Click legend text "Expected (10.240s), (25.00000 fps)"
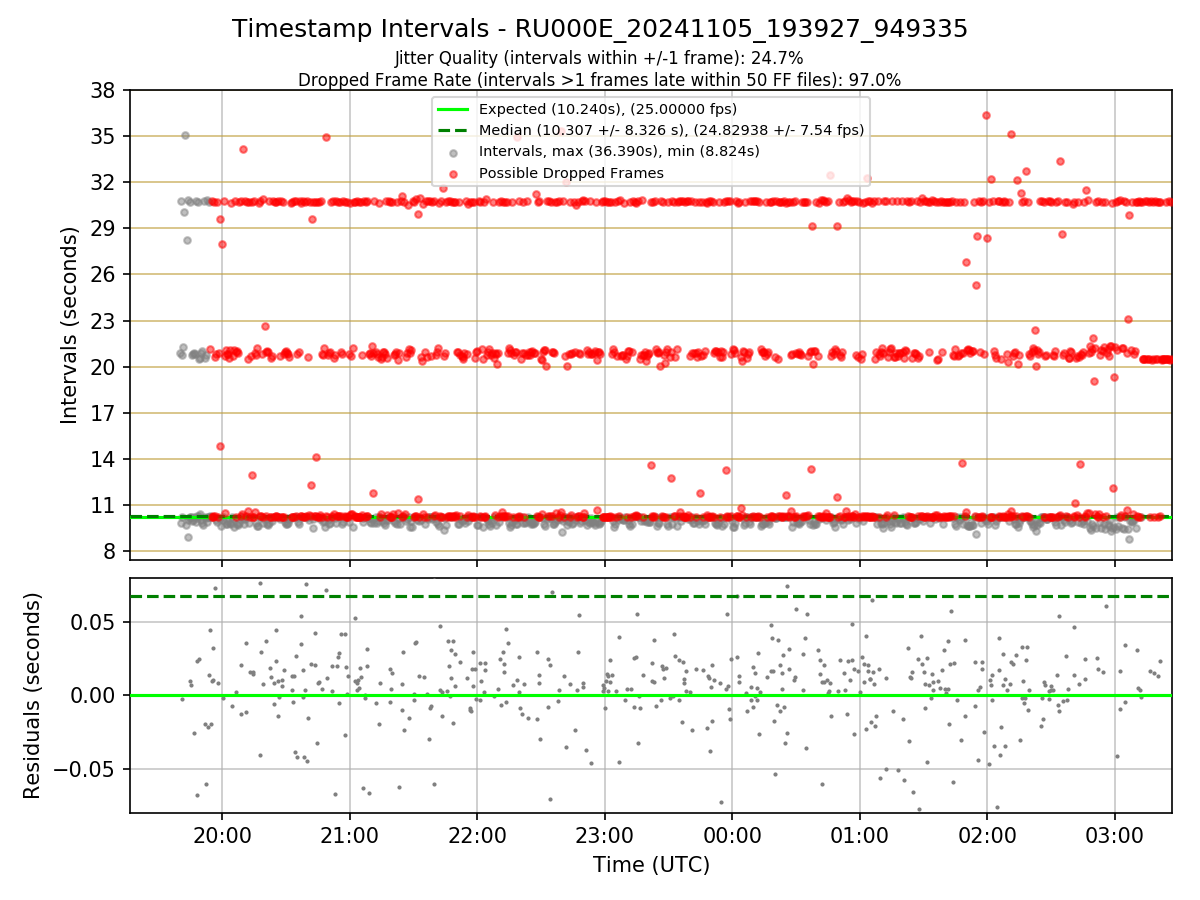 [608, 109]
